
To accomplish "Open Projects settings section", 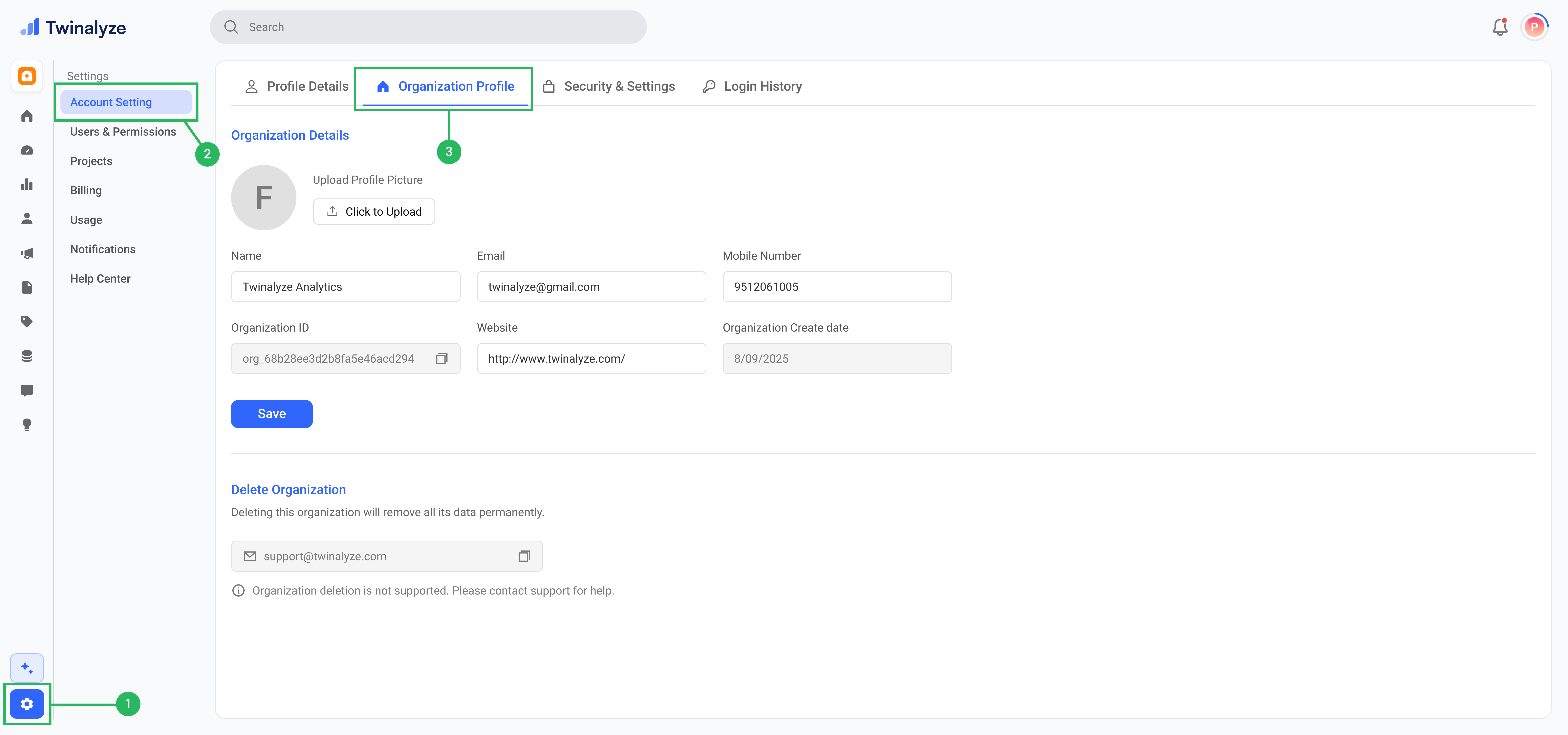I will point(91,161).
